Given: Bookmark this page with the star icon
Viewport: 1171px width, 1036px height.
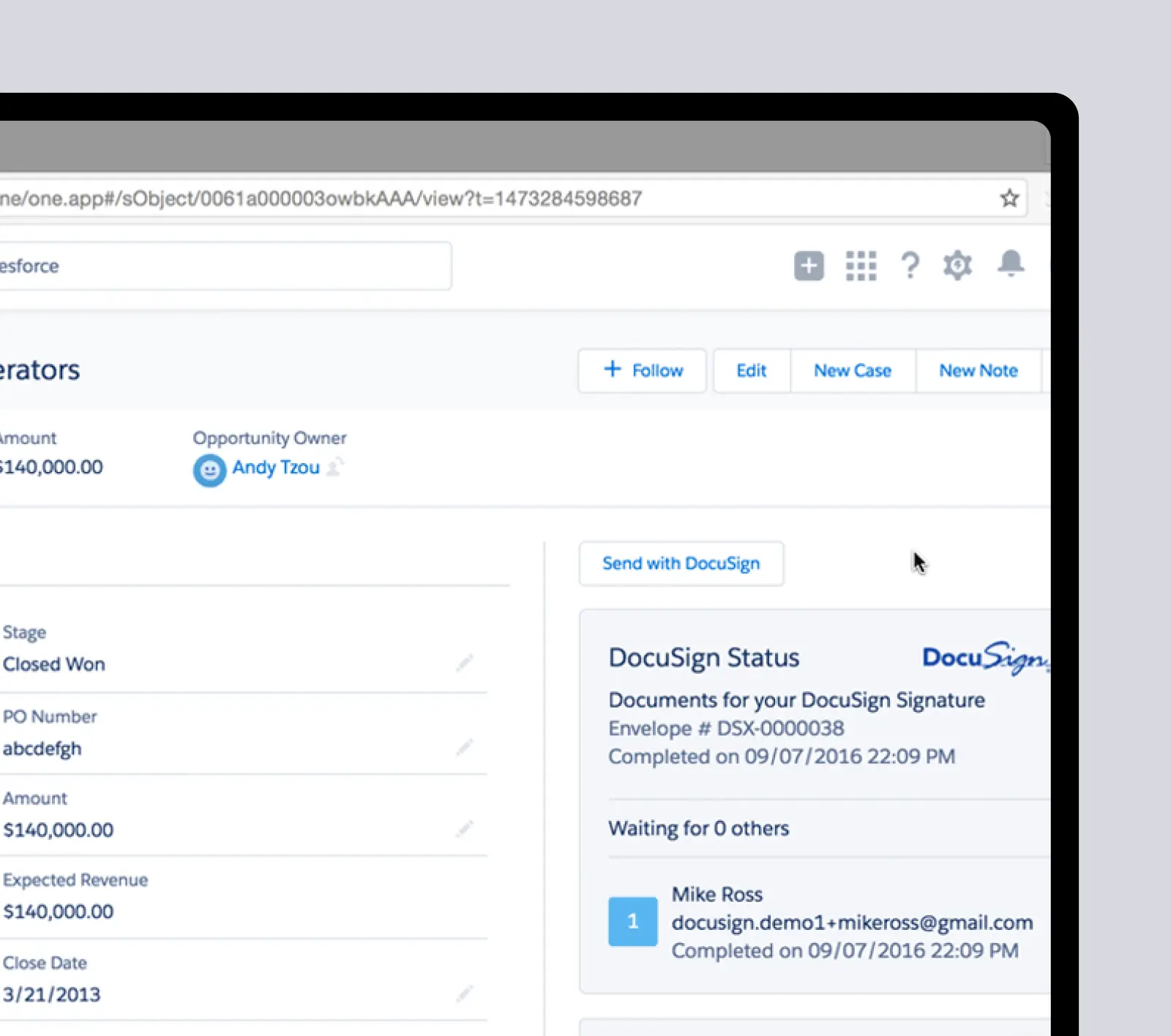Looking at the screenshot, I should coord(1009,198).
